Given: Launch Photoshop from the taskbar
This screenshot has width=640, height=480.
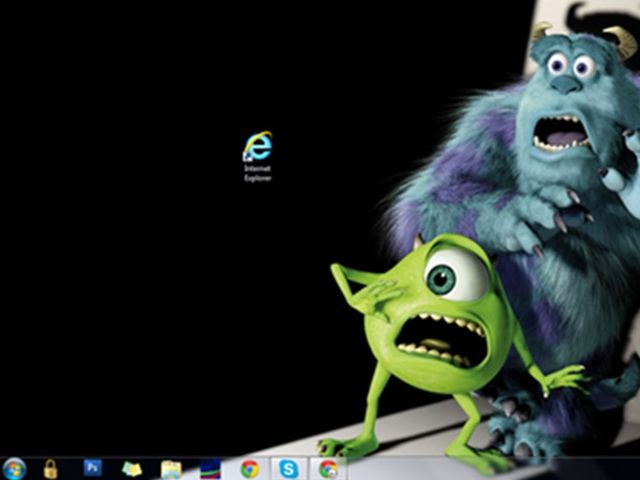Looking at the screenshot, I should point(93,468).
